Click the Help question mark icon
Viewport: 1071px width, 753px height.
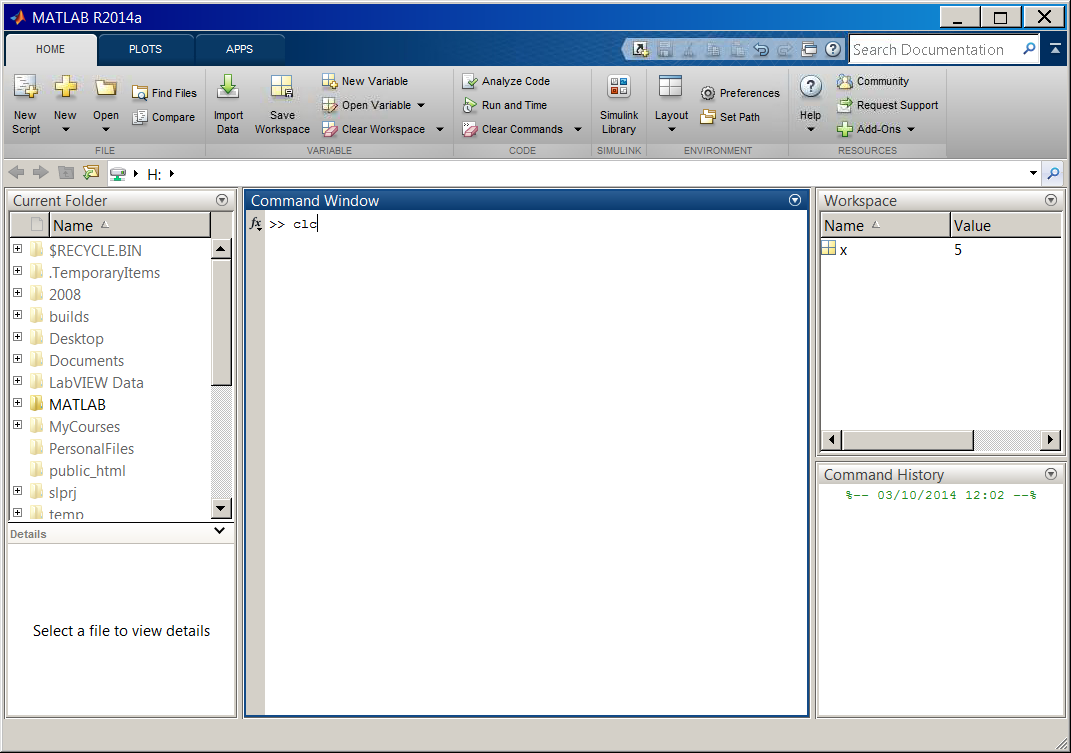pos(810,87)
